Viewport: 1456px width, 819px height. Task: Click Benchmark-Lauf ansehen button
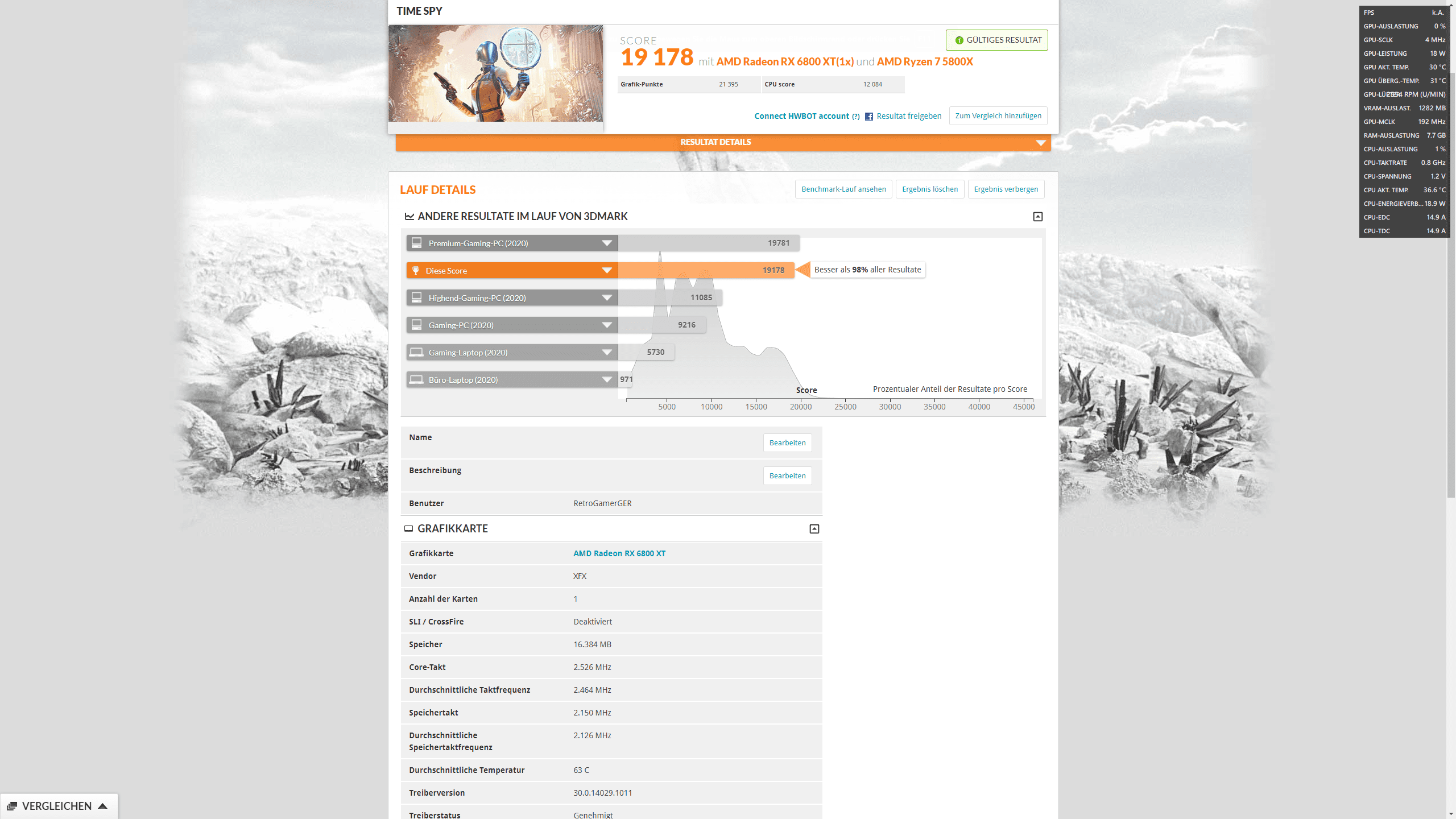(x=843, y=189)
